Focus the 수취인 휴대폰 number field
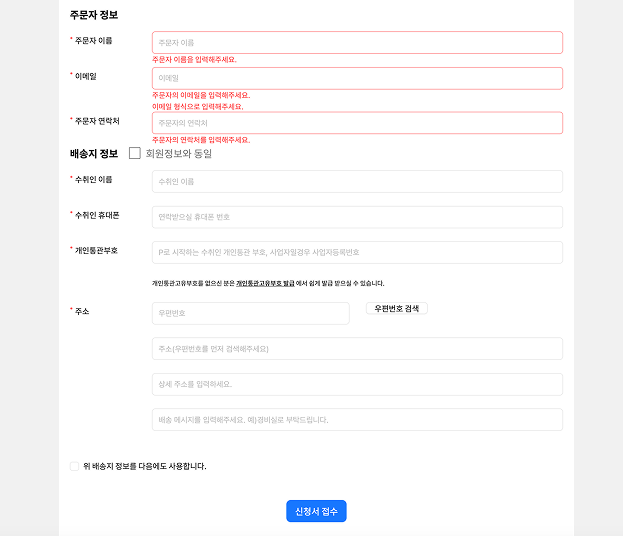 pyautogui.click(x=357, y=217)
